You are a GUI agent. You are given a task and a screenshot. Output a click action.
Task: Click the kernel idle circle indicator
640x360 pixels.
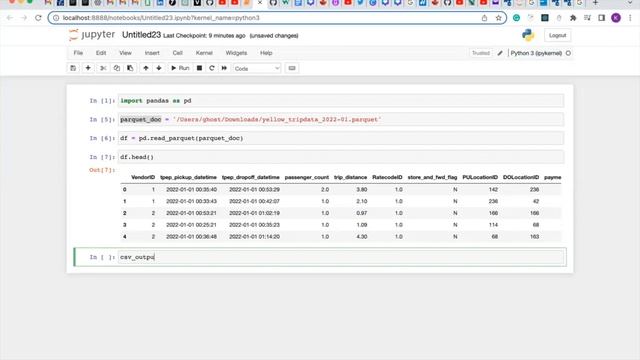coord(568,53)
